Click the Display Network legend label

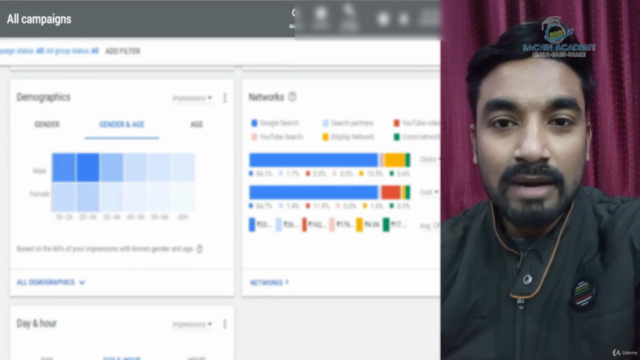(352, 137)
